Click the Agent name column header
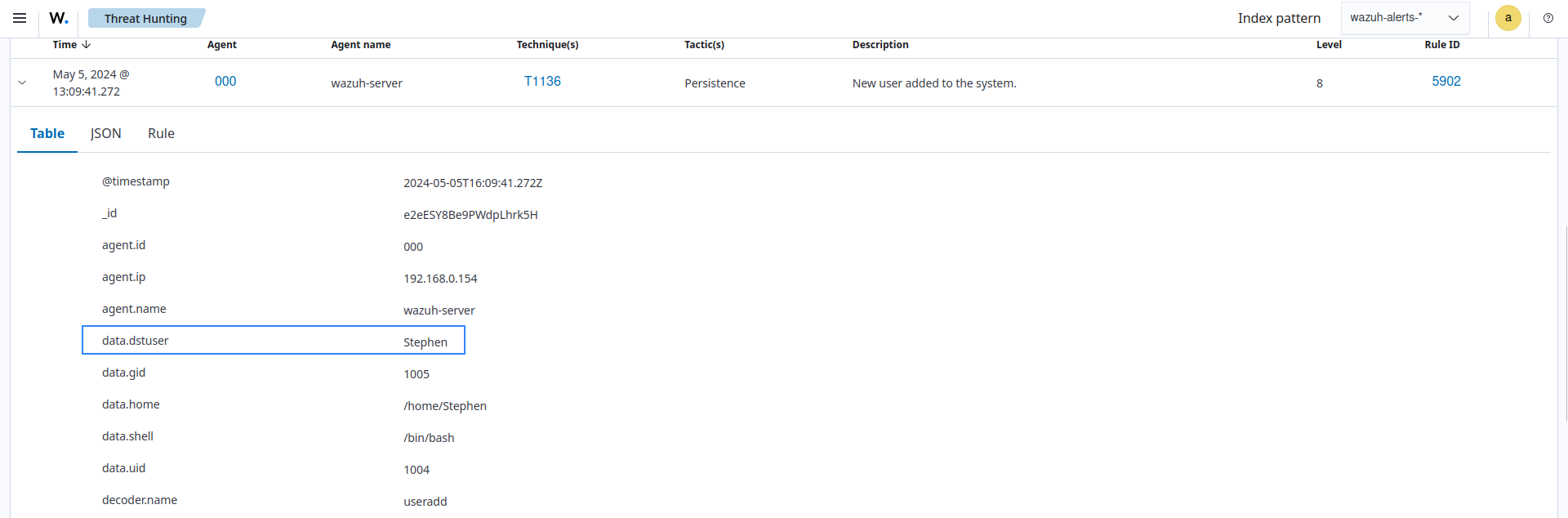Image resolution: width=1568 pixels, height=518 pixels. tap(360, 45)
